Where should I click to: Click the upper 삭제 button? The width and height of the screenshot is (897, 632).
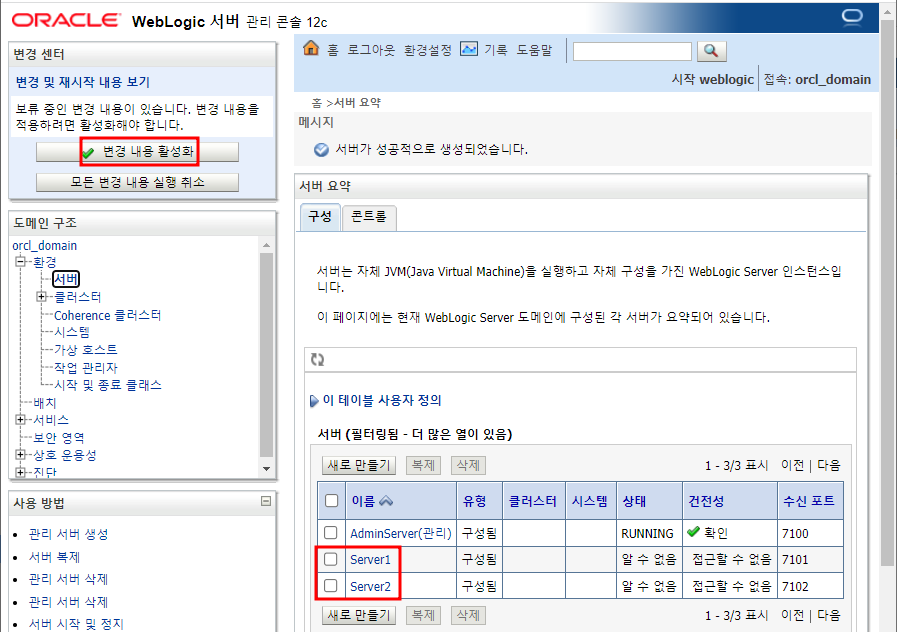pos(469,465)
